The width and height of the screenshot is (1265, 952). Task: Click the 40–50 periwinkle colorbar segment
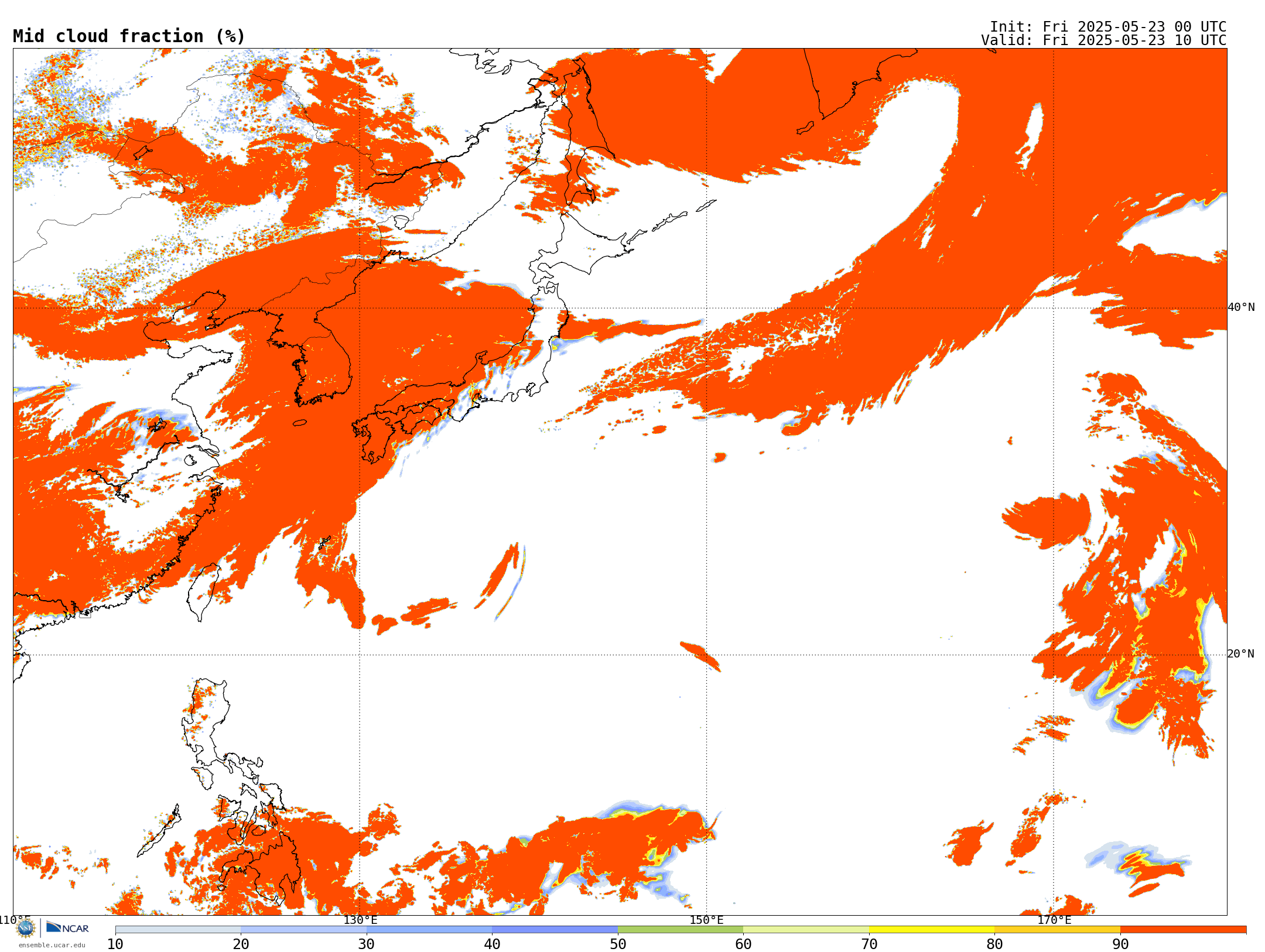[555, 930]
